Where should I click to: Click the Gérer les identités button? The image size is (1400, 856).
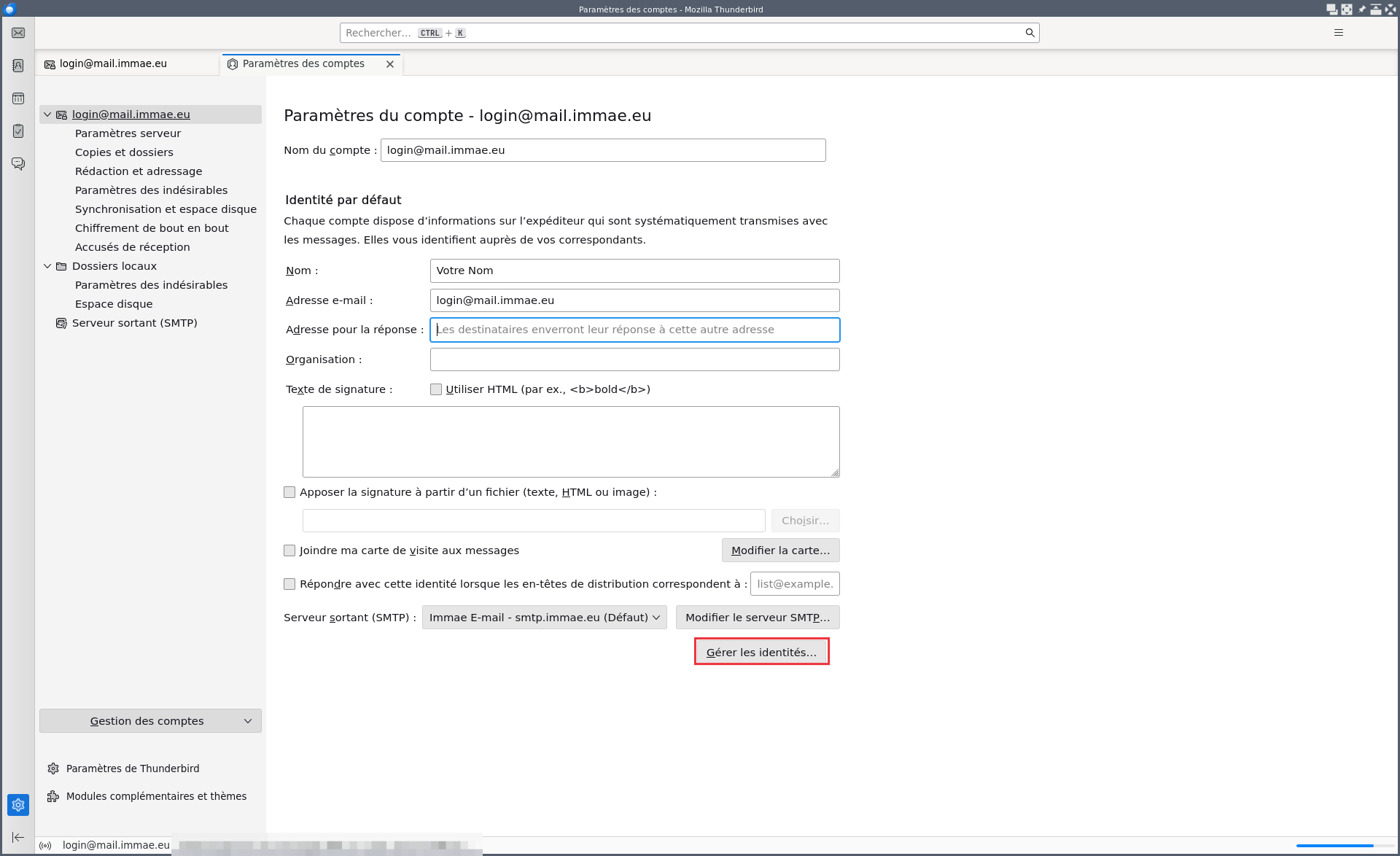coord(761,652)
